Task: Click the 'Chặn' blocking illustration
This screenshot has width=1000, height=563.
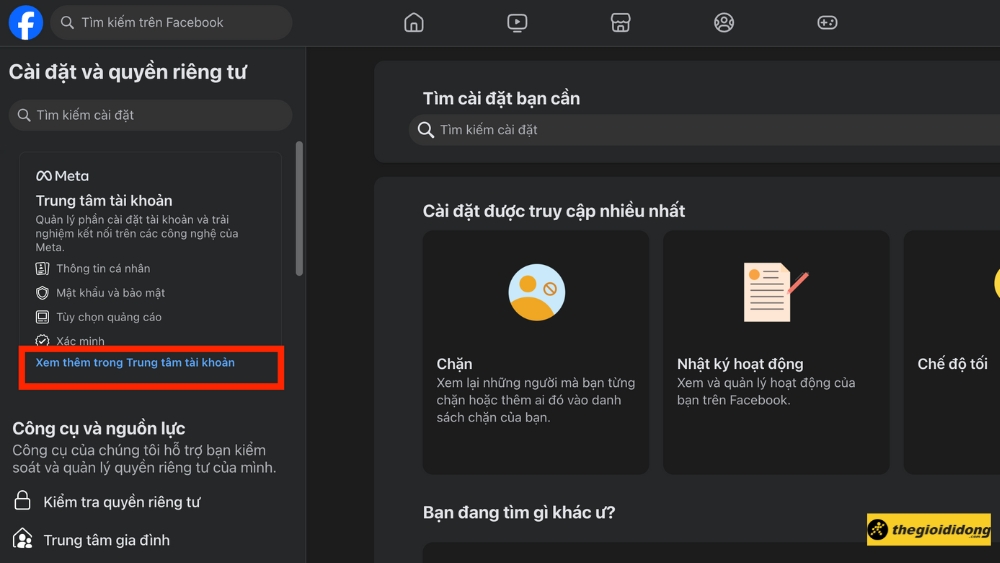Action: click(536, 292)
